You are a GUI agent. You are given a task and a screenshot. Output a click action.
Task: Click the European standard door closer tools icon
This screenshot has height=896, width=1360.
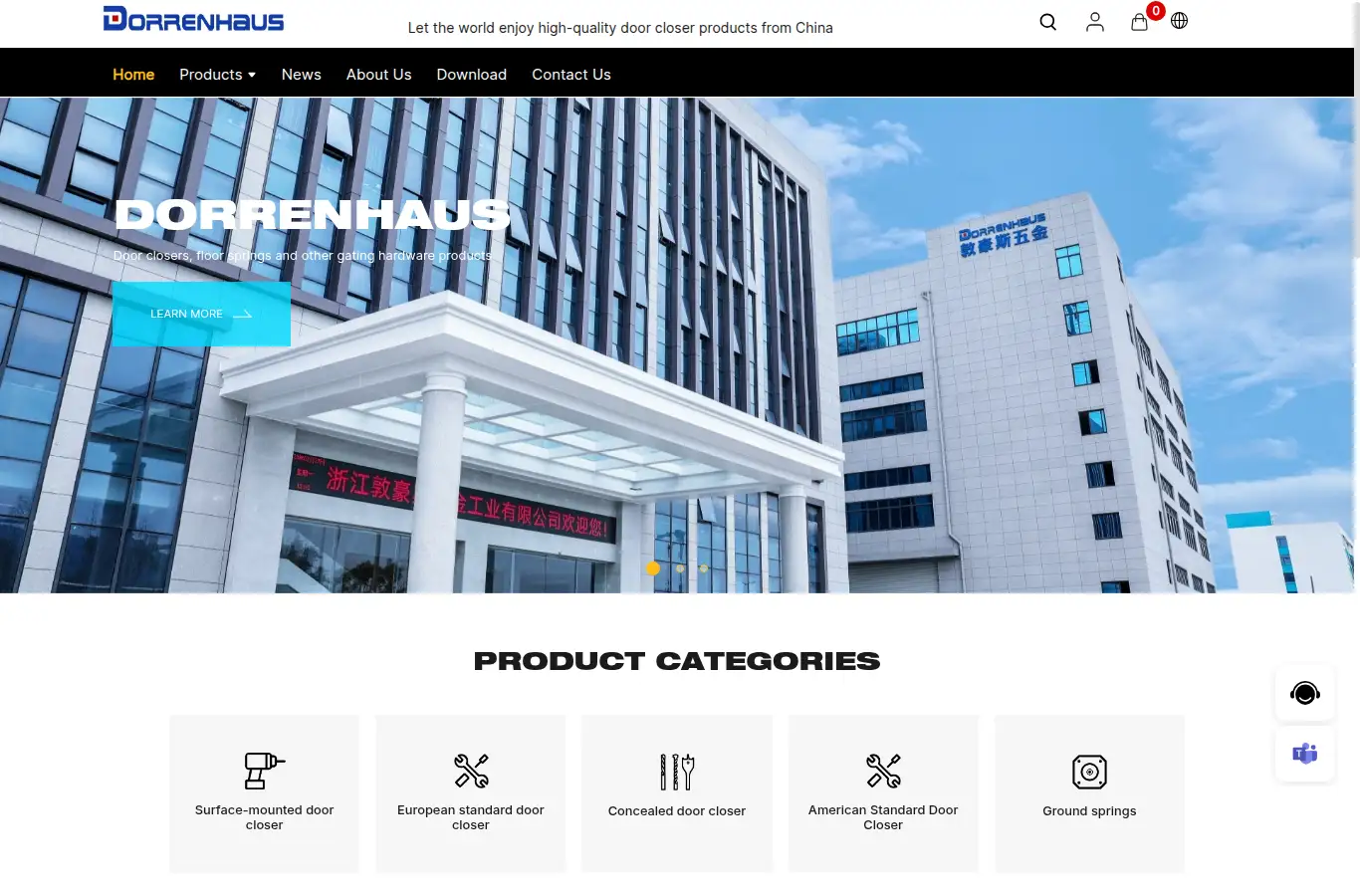click(471, 771)
